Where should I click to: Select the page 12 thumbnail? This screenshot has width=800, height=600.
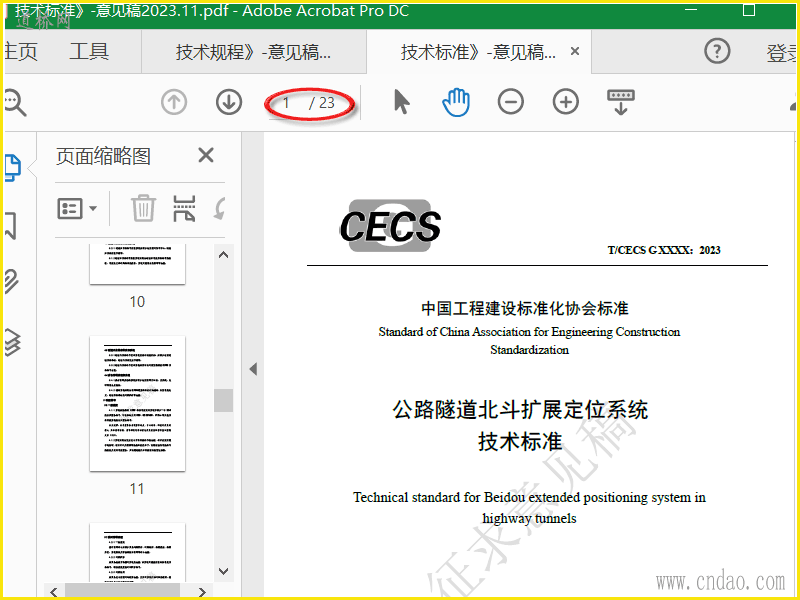[x=137, y=552]
